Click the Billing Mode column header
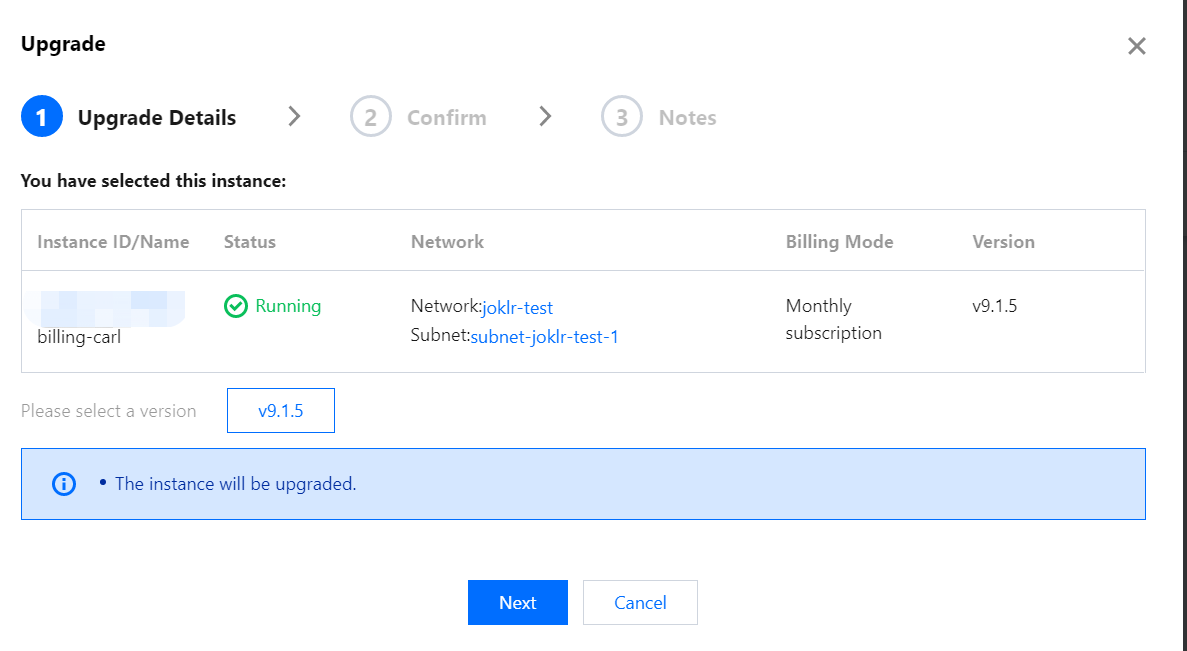 point(839,242)
